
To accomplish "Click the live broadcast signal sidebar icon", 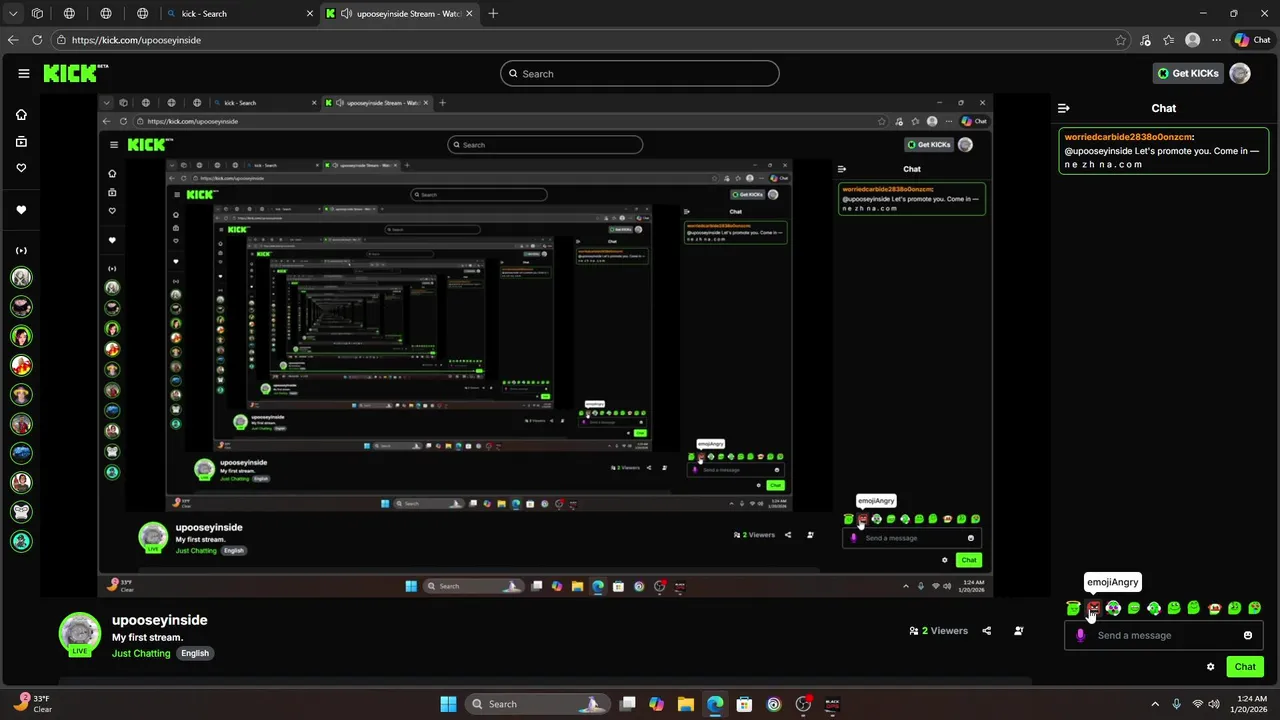I will tap(21, 250).
